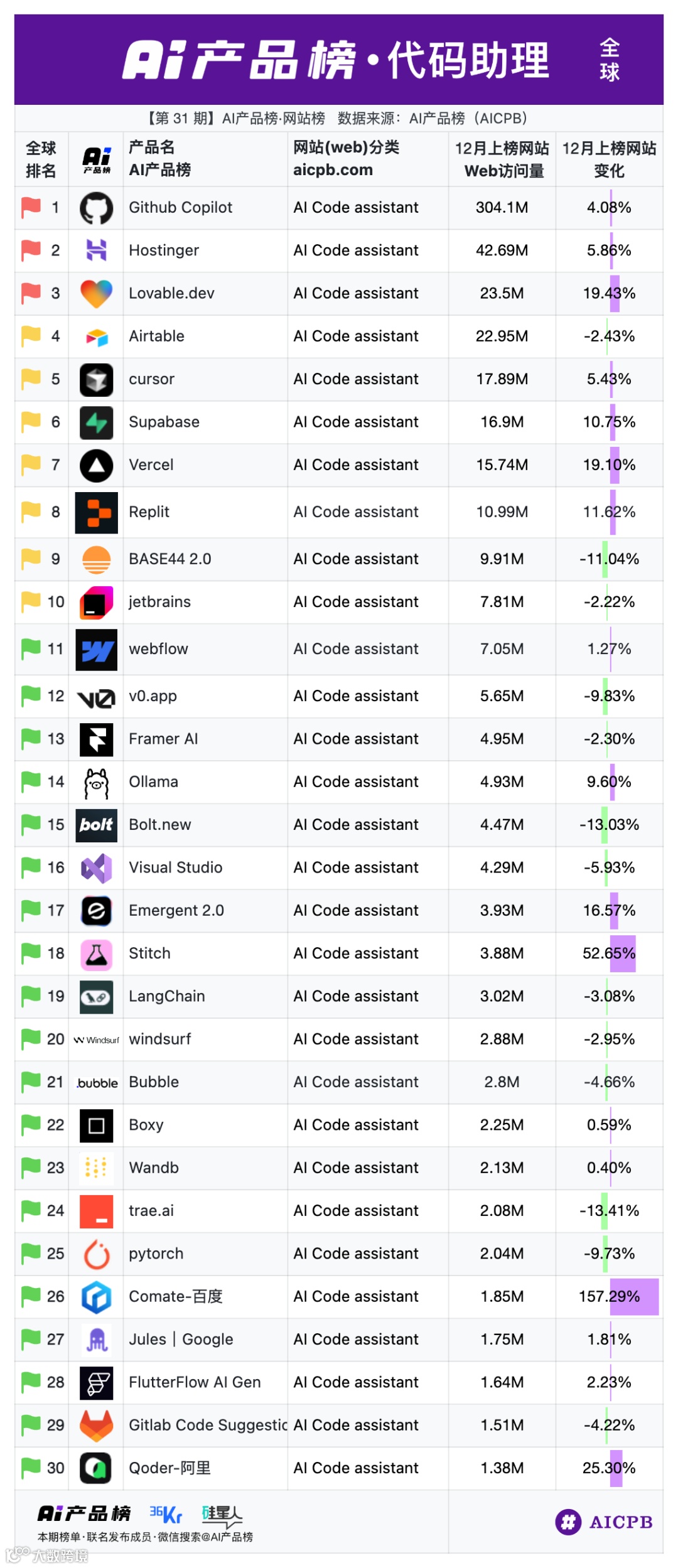
Task: Select the Gitlab fox logo
Action: pos(96,1426)
